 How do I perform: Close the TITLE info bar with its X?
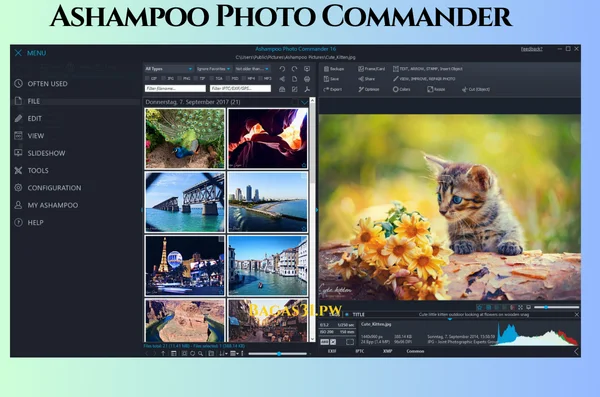[576, 314]
